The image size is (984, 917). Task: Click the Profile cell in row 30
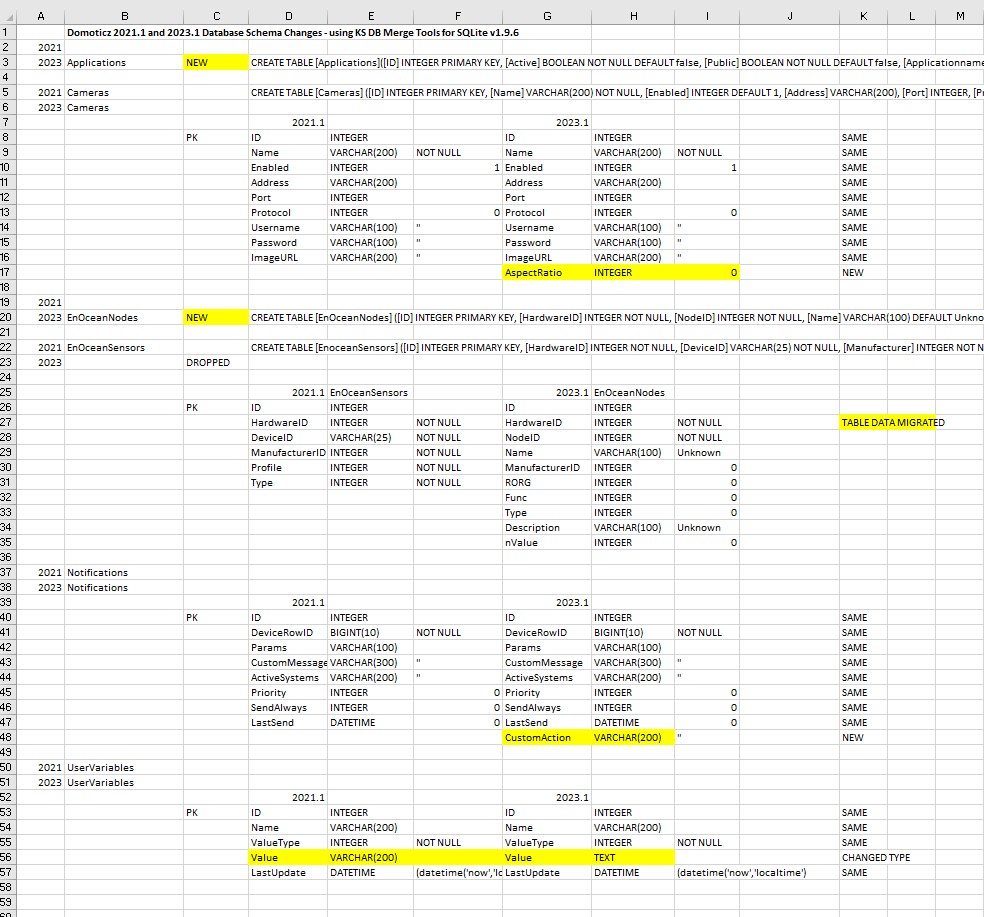click(288, 468)
